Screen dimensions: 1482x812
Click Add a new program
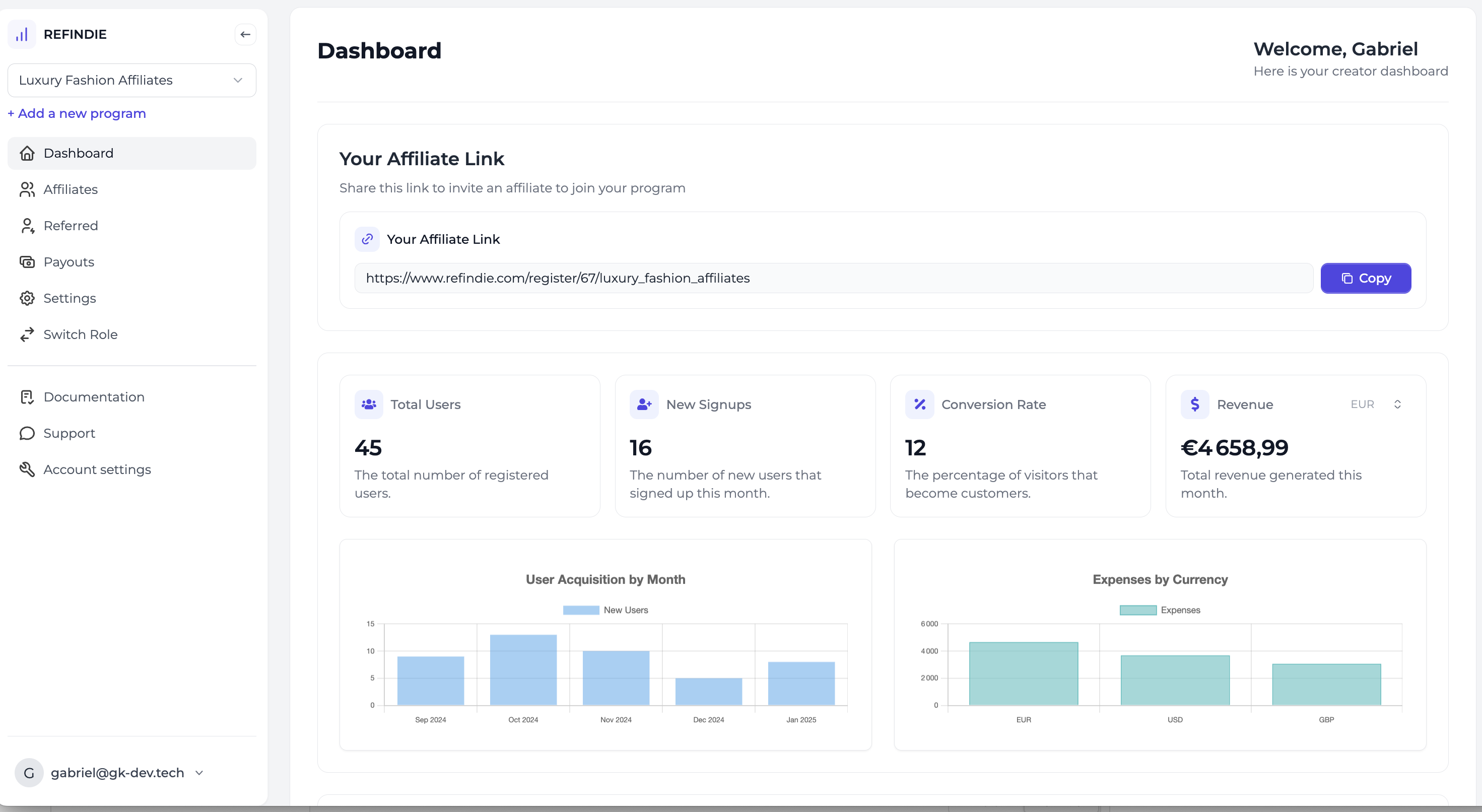click(x=77, y=113)
